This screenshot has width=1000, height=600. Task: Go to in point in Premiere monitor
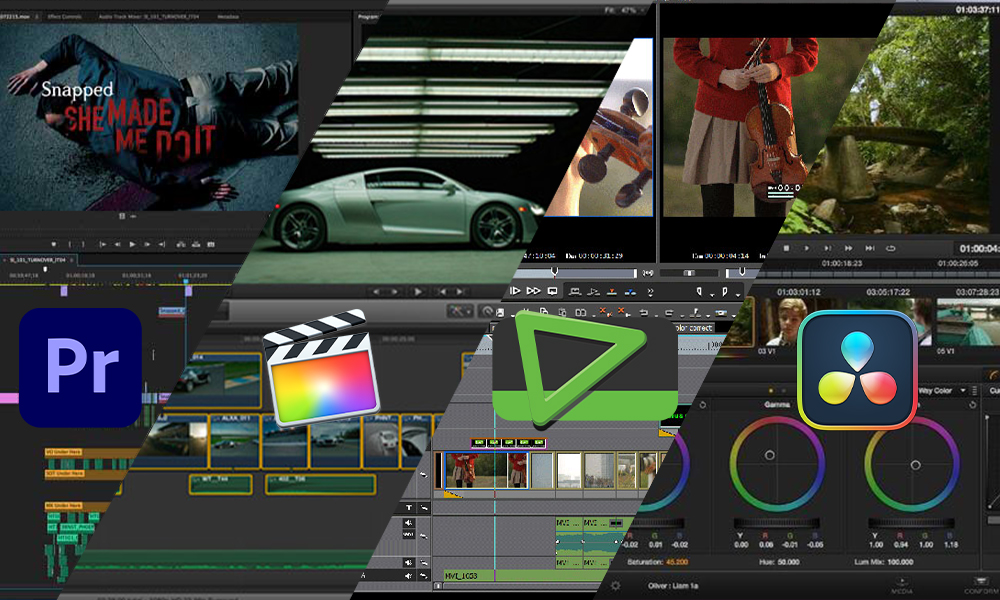click(x=103, y=244)
